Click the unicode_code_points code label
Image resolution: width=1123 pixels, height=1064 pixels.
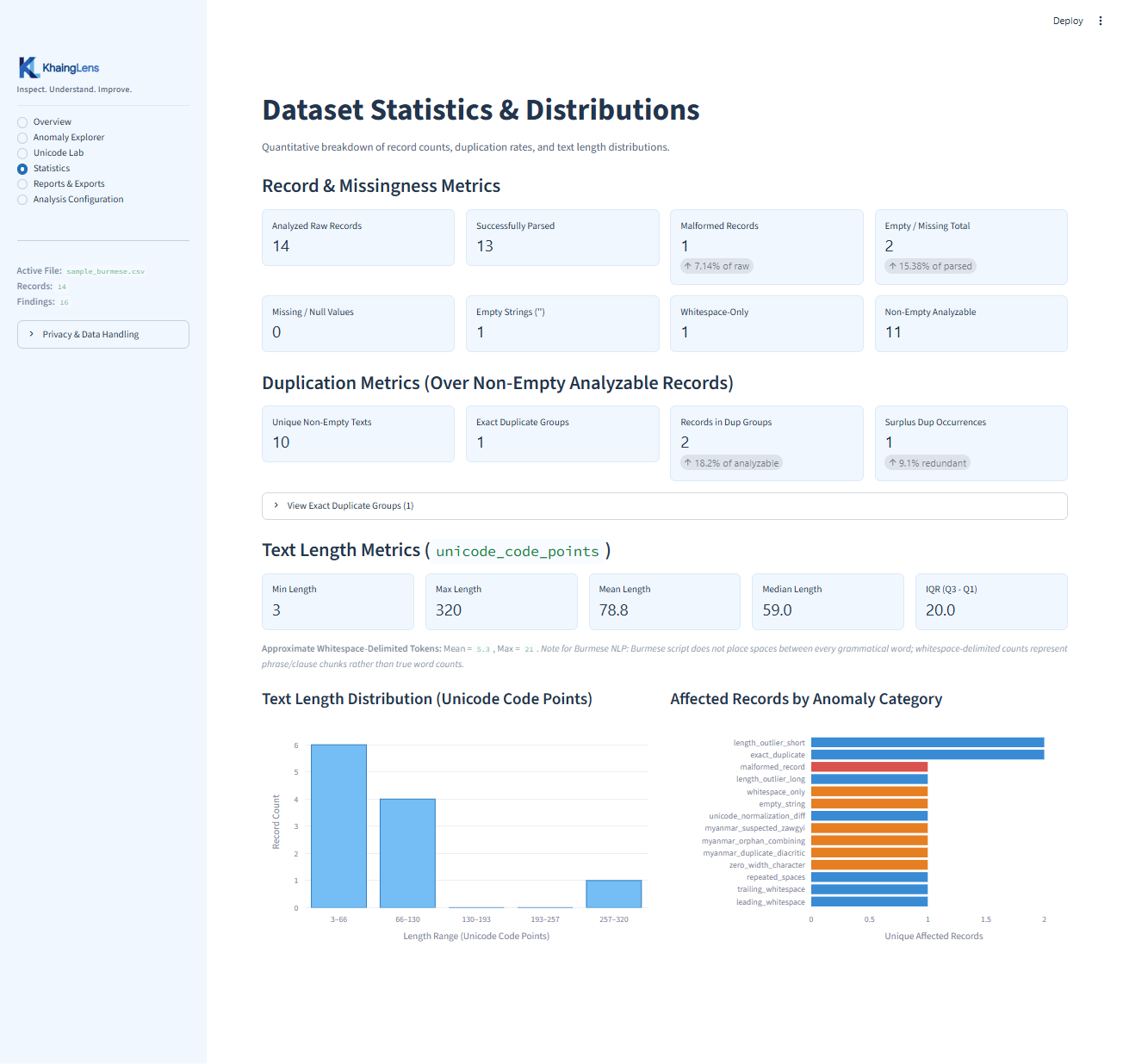[518, 551]
